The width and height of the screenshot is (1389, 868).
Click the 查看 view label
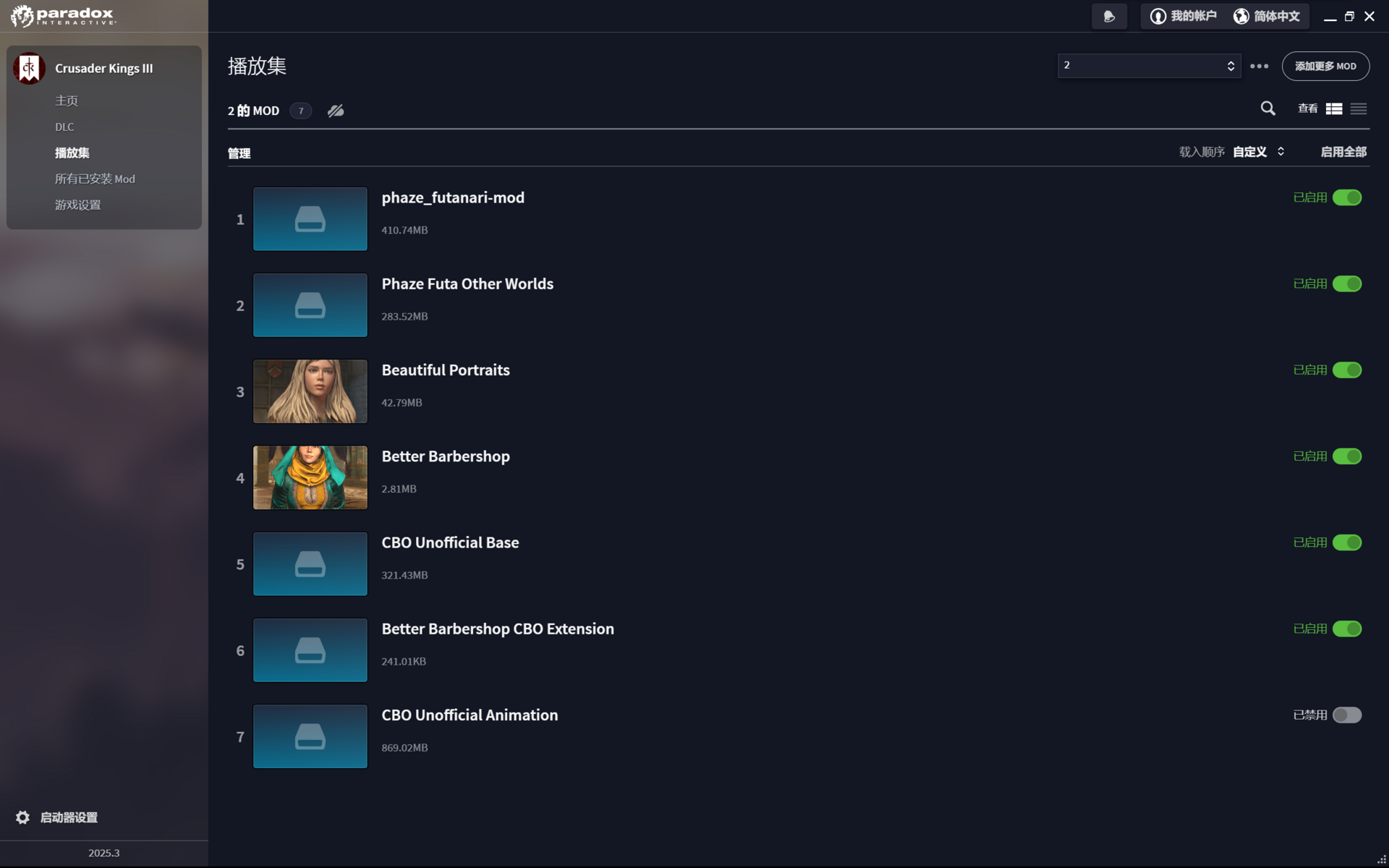(x=1308, y=109)
